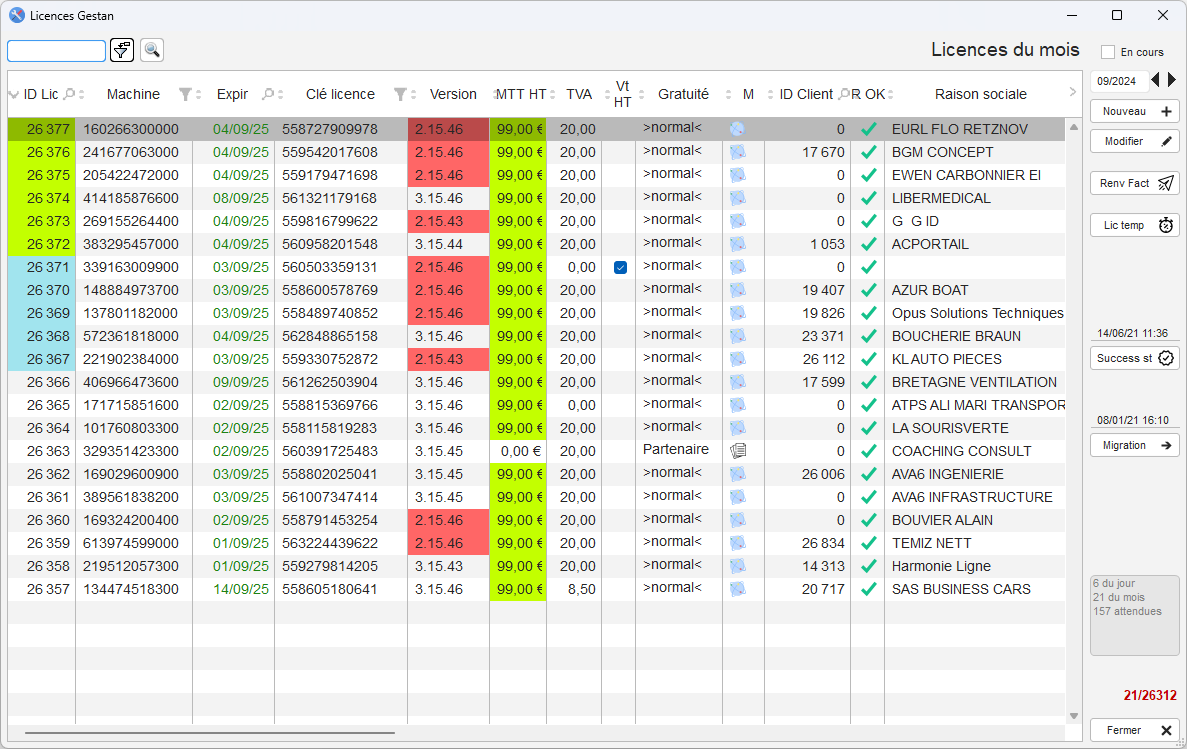Image resolution: width=1187 pixels, height=749 pixels.
Task: Toggle sort arrow on ID Lic column
Action: 14,94
